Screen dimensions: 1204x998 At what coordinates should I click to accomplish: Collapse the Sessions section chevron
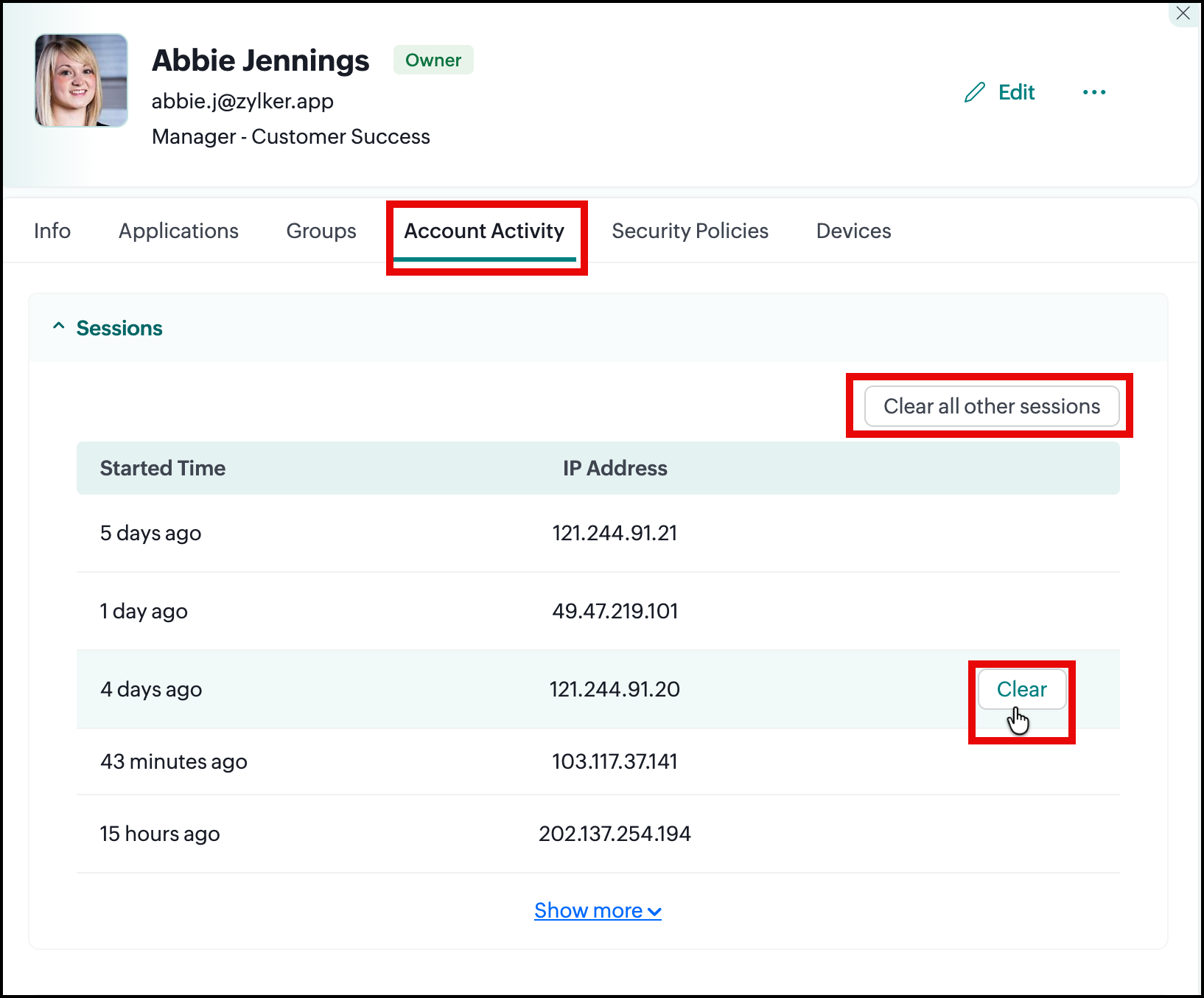pos(59,327)
